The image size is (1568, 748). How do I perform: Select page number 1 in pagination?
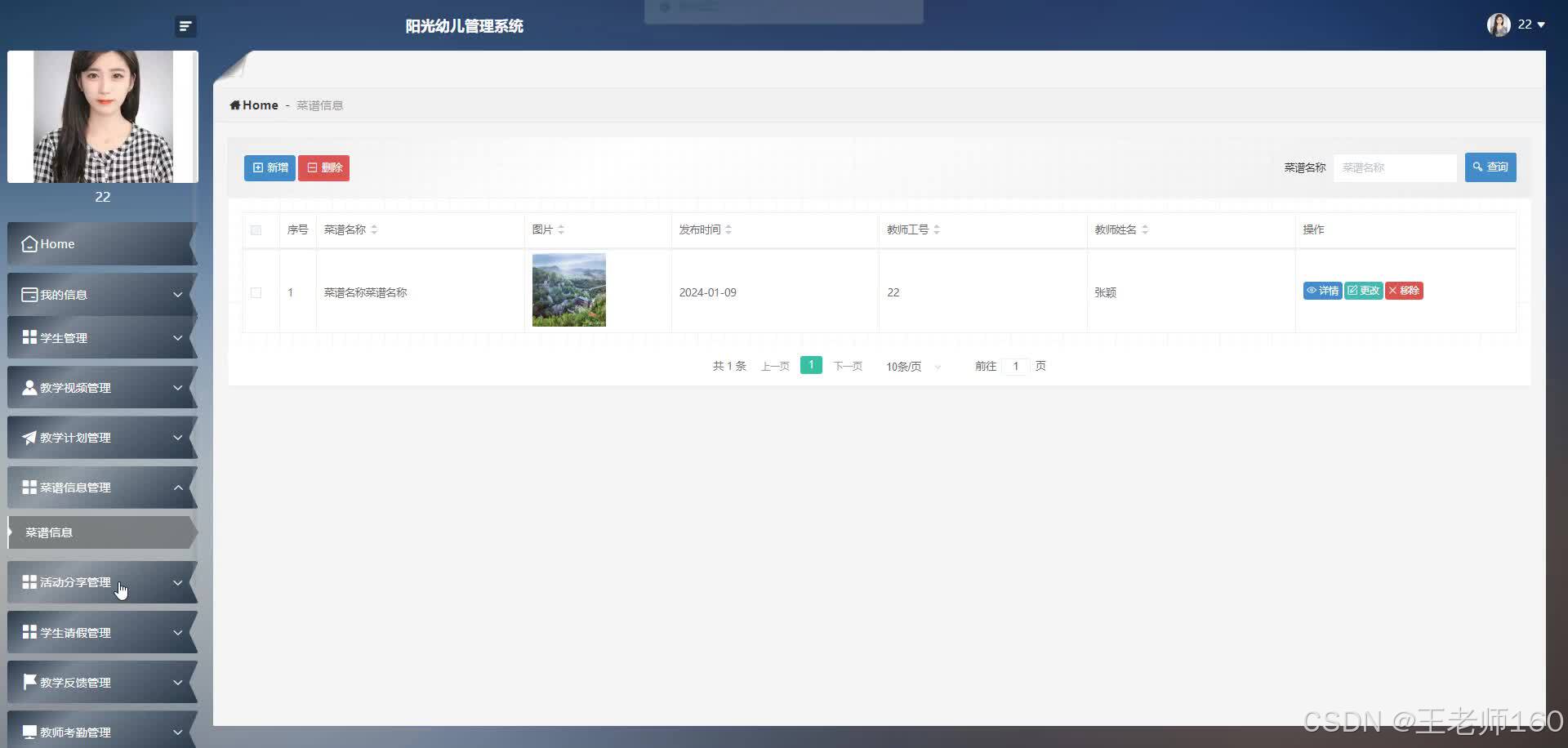coord(811,365)
